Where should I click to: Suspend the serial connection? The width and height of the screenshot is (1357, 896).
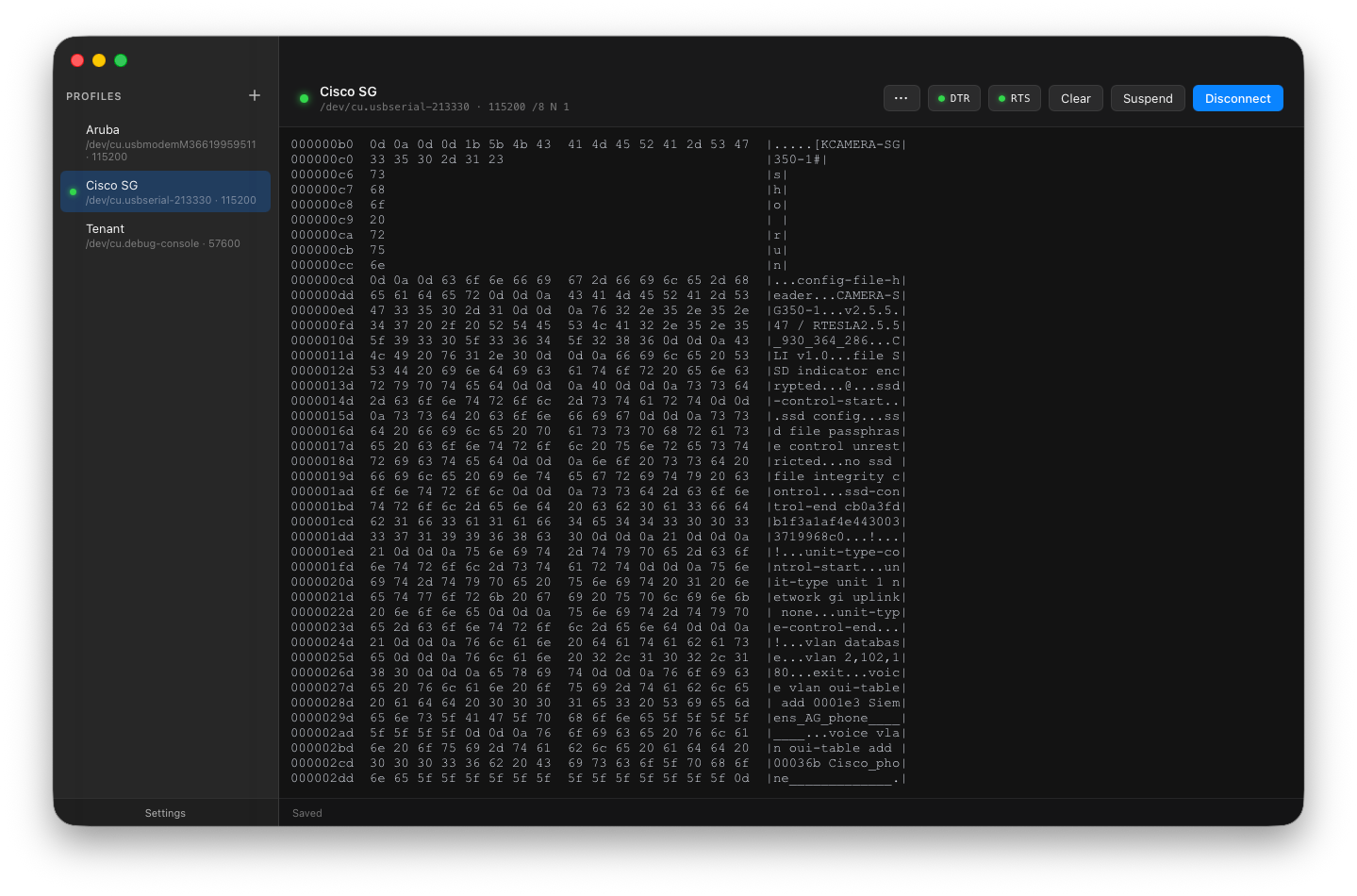pyautogui.click(x=1148, y=98)
